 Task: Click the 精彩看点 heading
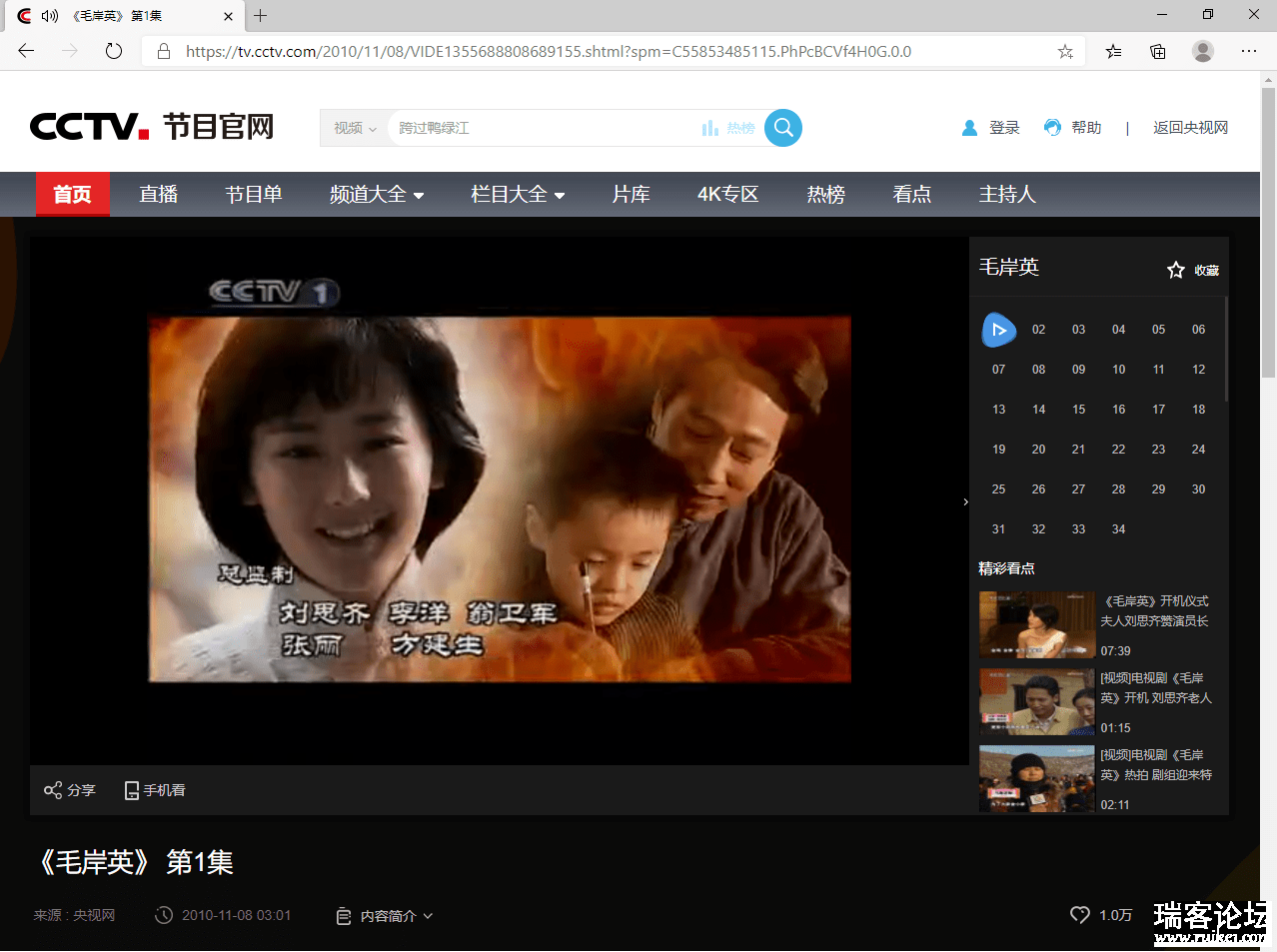[1007, 568]
